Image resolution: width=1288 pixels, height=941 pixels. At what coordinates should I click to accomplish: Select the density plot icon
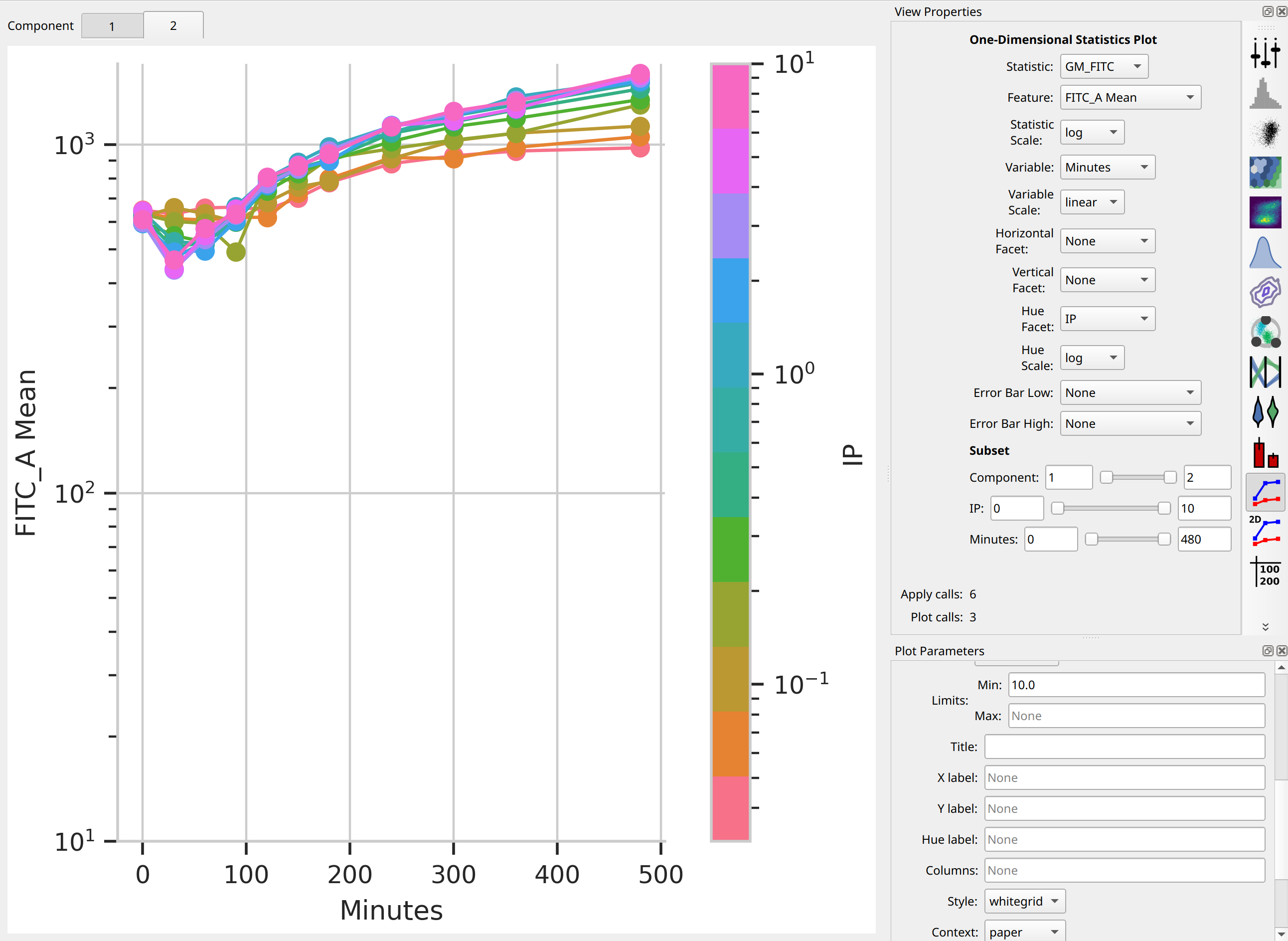1265,212
